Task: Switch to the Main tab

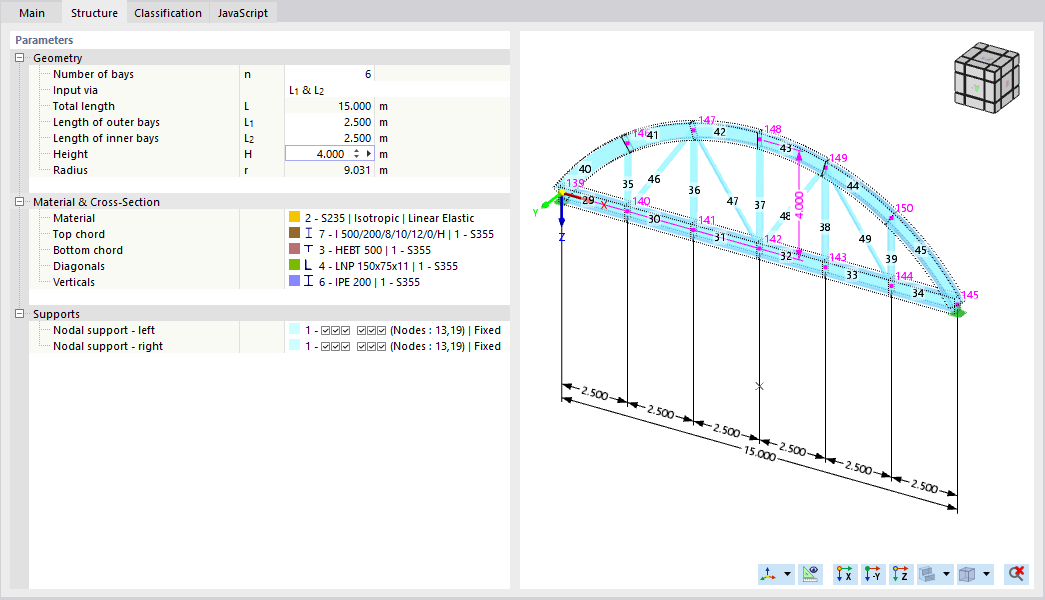Action: (x=32, y=13)
